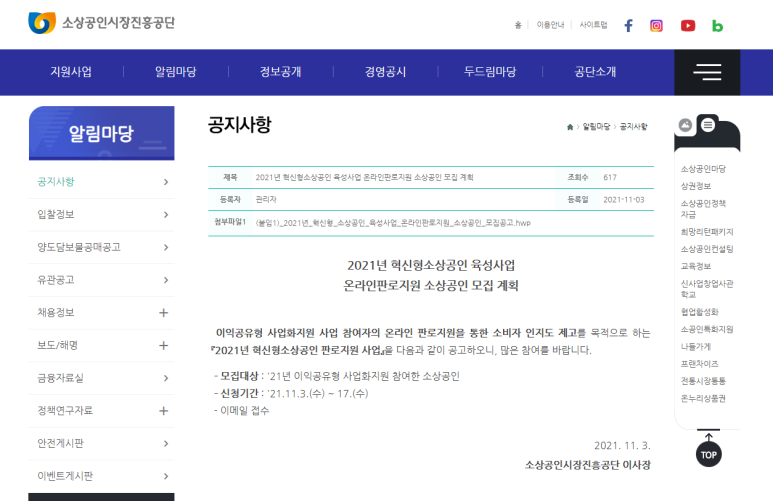Open the 알림마당 top menu
Image resolution: width=773 pixels, height=501 pixels.
(176, 72)
